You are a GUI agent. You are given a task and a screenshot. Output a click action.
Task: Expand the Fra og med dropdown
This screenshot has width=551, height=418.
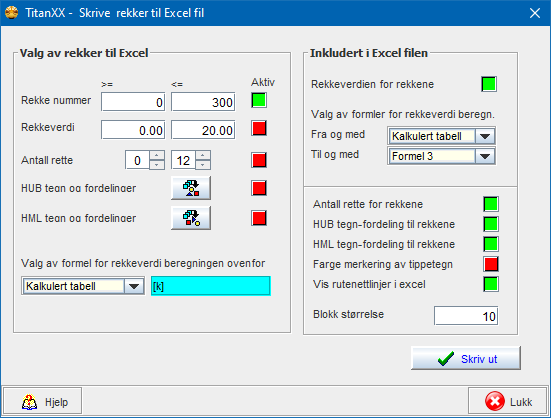click(485, 136)
